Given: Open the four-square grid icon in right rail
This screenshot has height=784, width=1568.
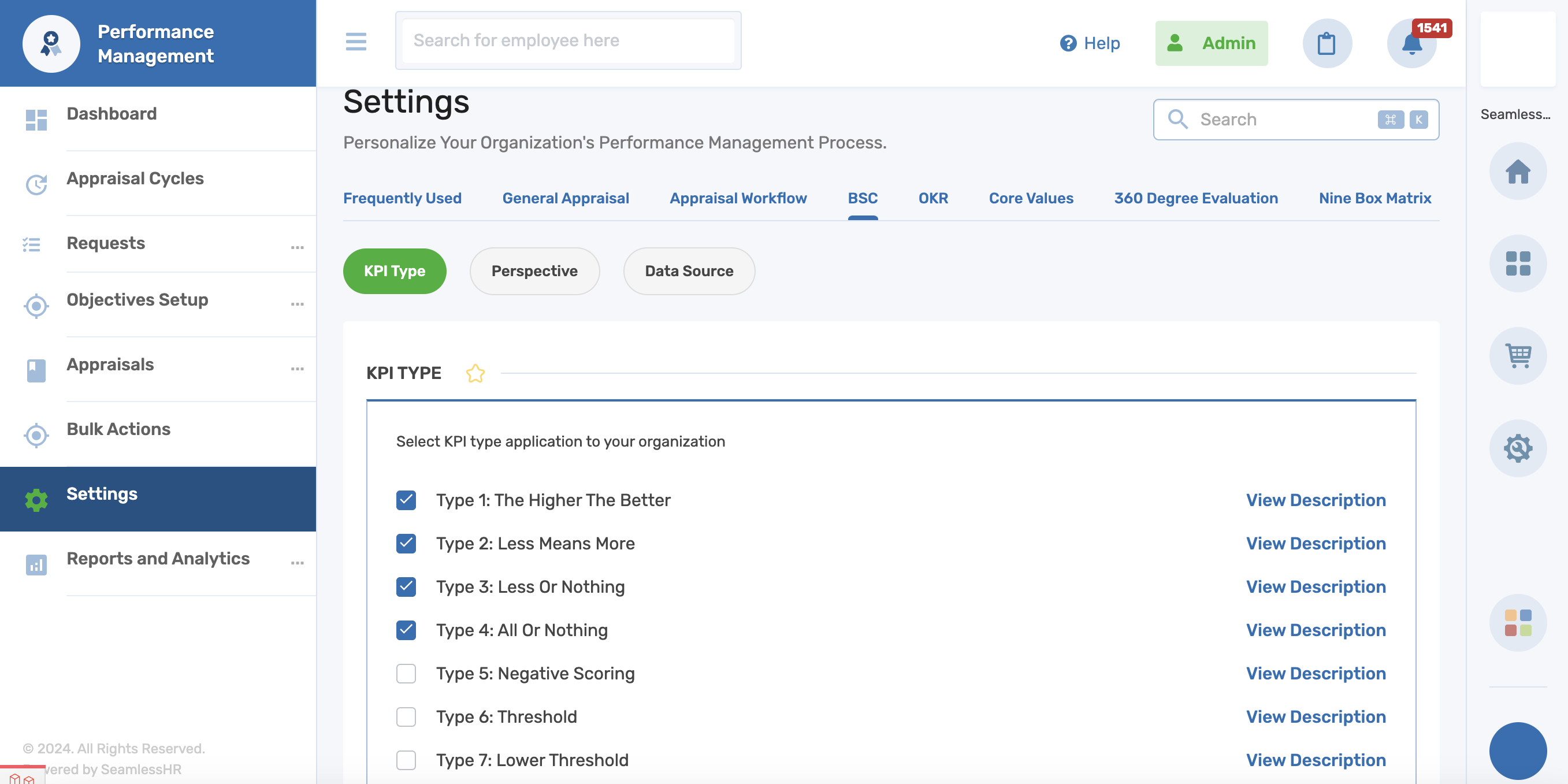Looking at the screenshot, I should 1518,263.
